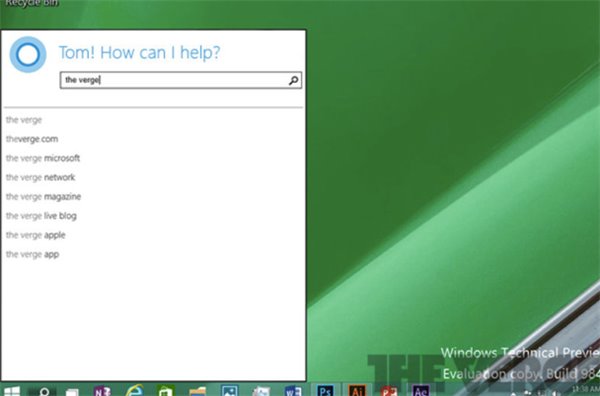Open the Windows Start button
The height and width of the screenshot is (396, 600).
coord(11,391)
